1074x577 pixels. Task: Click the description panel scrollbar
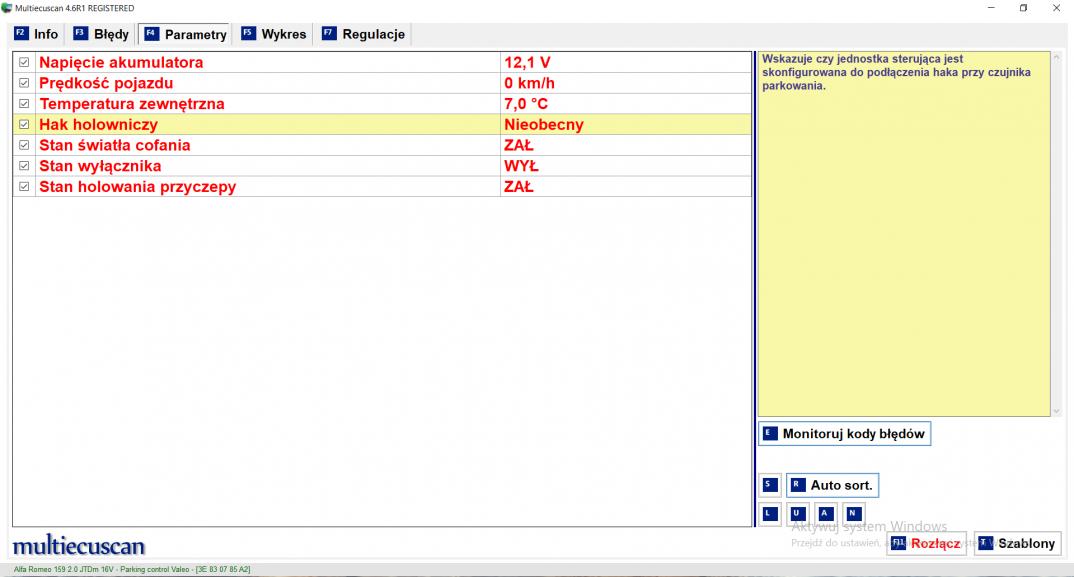point(1056,234)
